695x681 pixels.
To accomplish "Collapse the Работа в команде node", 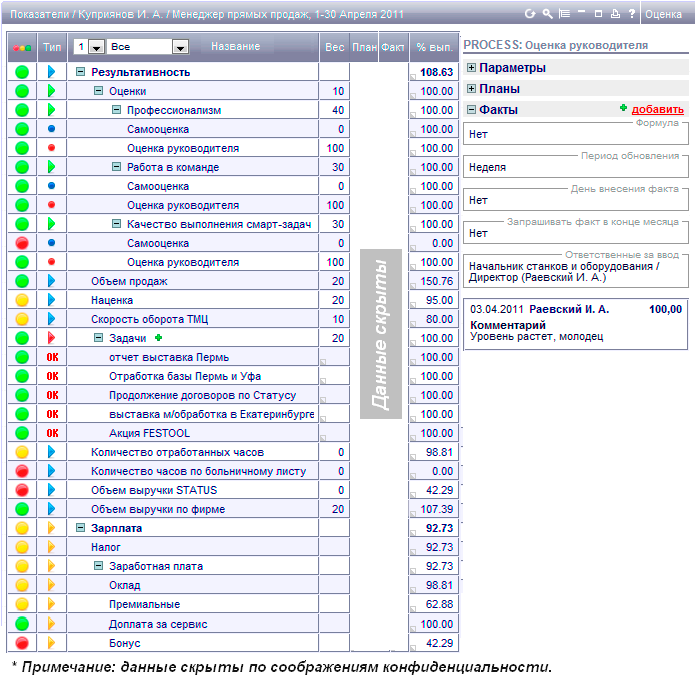I will click(116, 167).
